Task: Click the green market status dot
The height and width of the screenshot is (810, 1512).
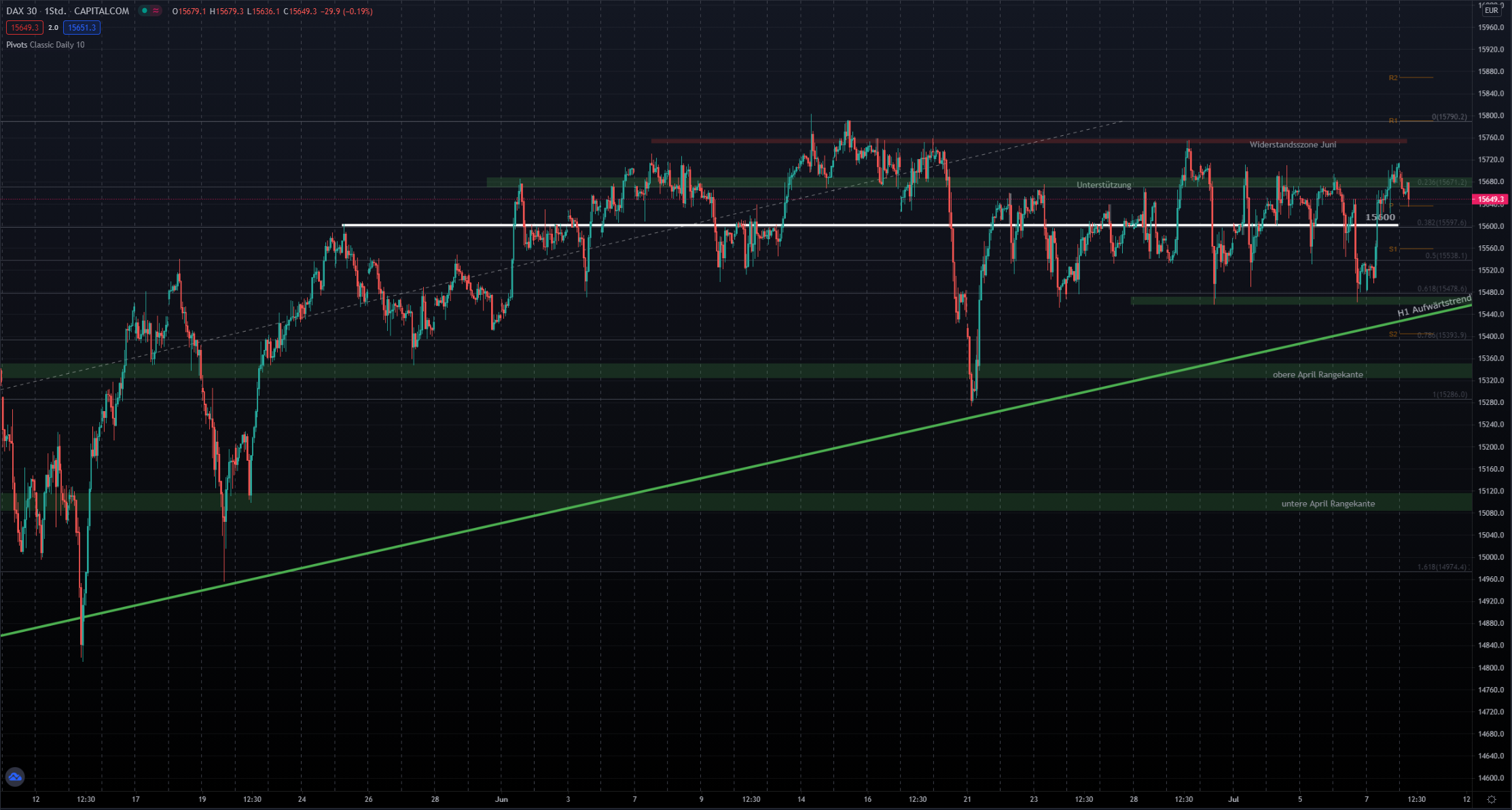Action: coord(145,11)
